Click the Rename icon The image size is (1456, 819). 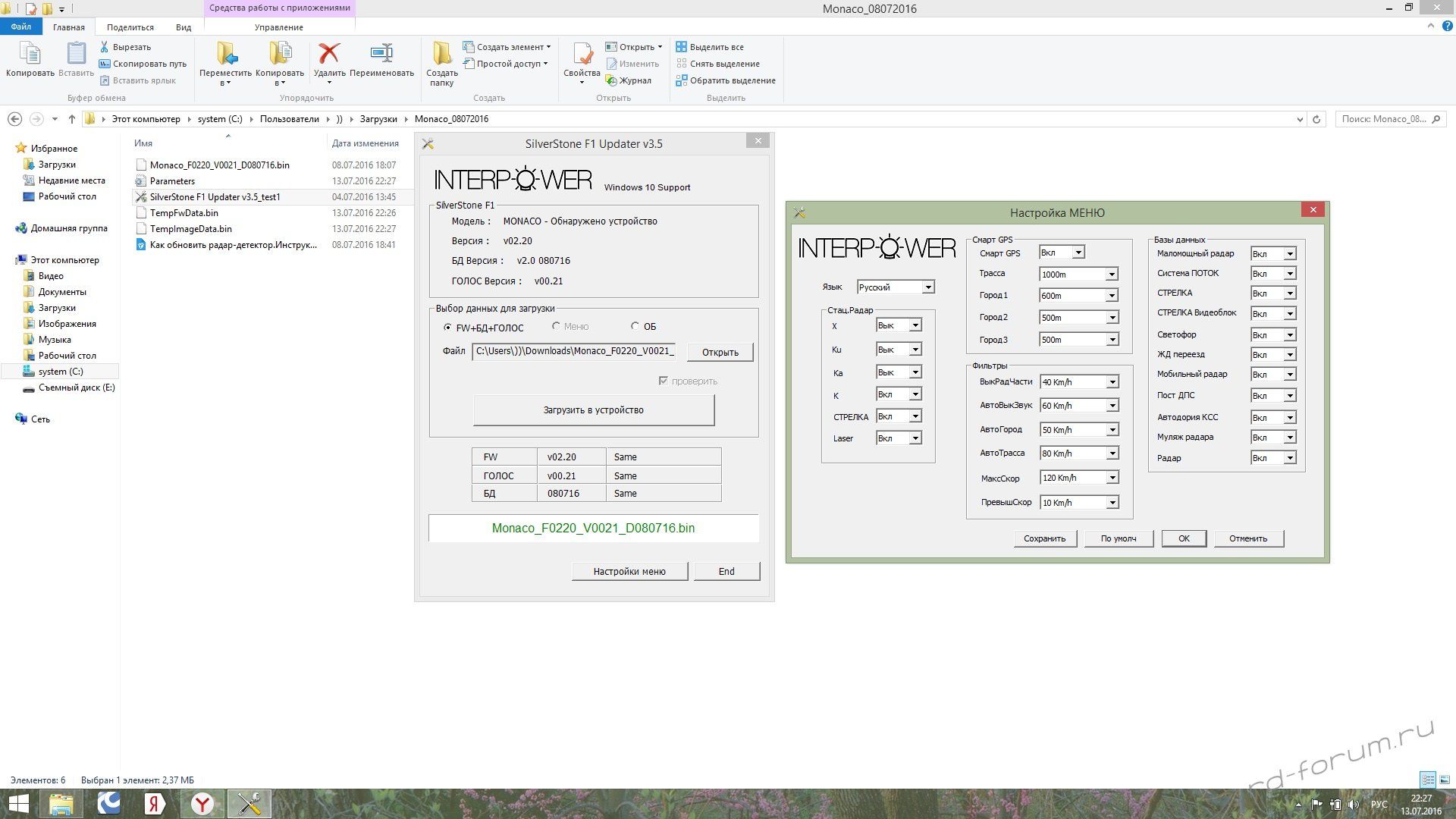click(x=381, y=53)
